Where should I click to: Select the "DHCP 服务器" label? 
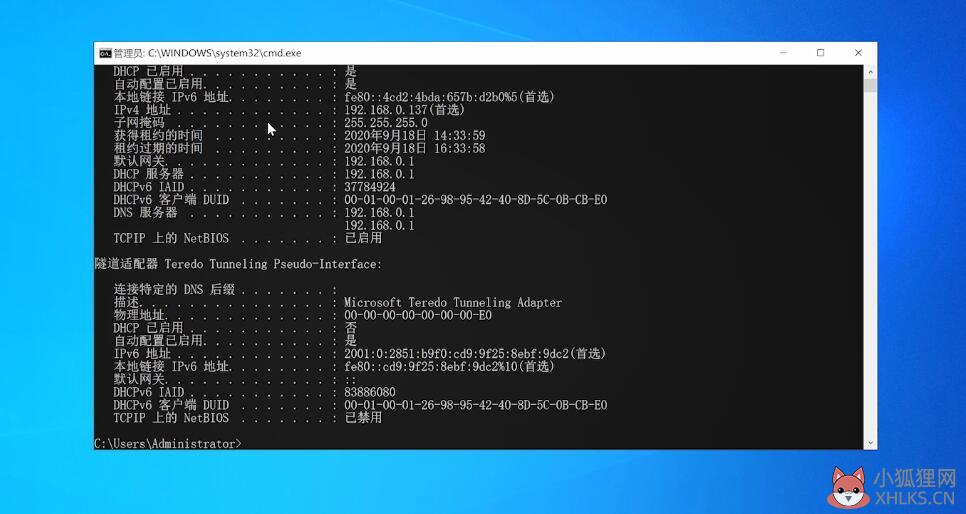point(148,174)
